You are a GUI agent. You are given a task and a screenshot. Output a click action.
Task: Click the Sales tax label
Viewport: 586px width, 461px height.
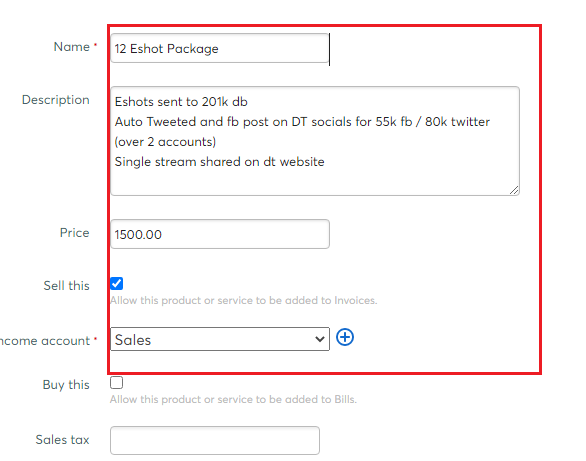click(x=62, y=440)
